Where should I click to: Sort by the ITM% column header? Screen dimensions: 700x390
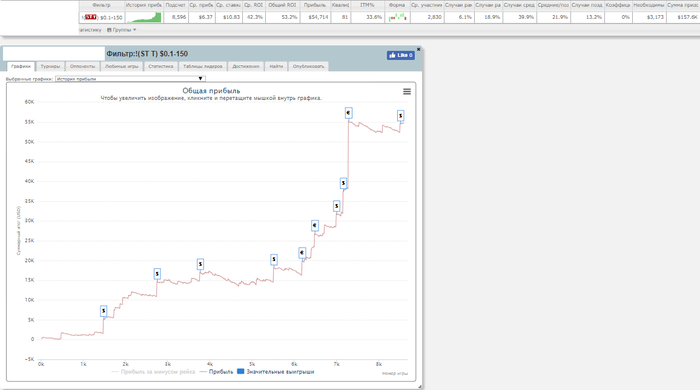367,5
